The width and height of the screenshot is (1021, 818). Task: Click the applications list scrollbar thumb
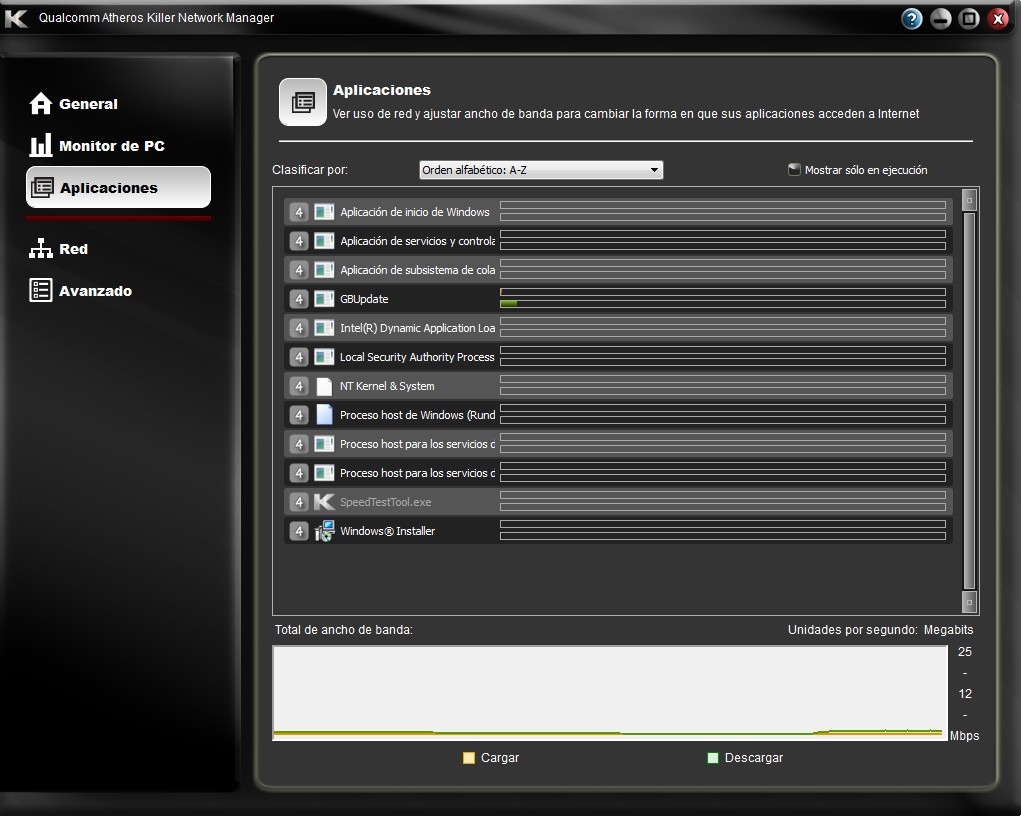(x=969, y=401)
